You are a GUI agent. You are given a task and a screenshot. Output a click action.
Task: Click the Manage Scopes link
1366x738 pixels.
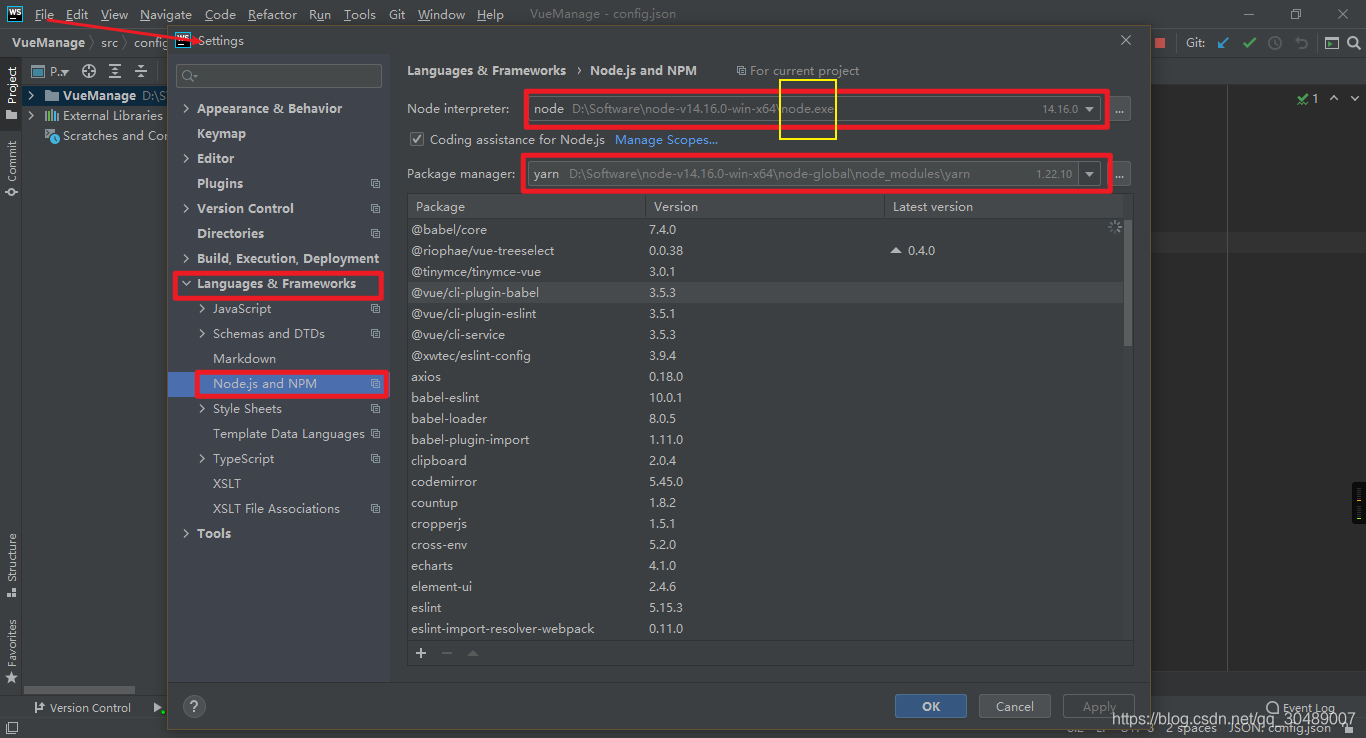[x=665, y=140]
